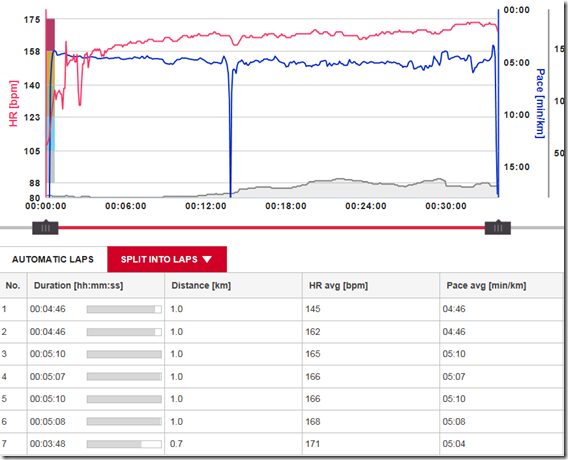
Task: Grab the right range slider handle
Action: (498, 228)
